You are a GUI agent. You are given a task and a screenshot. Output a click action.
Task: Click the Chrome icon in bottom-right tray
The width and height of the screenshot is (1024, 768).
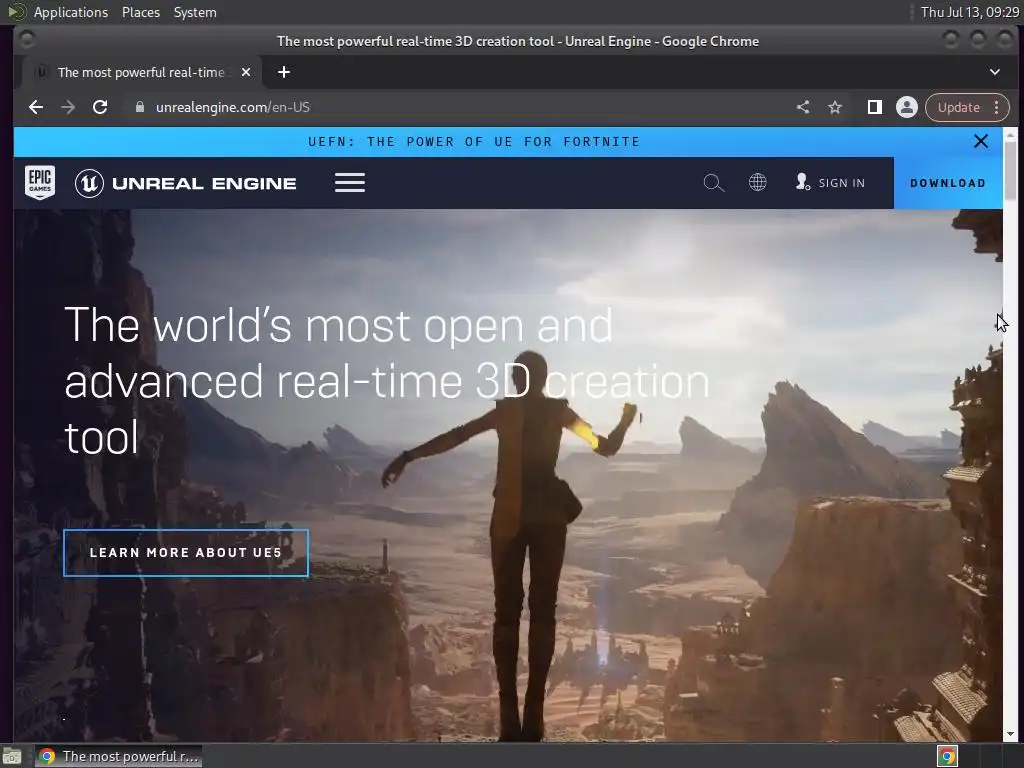click(947, 756)
